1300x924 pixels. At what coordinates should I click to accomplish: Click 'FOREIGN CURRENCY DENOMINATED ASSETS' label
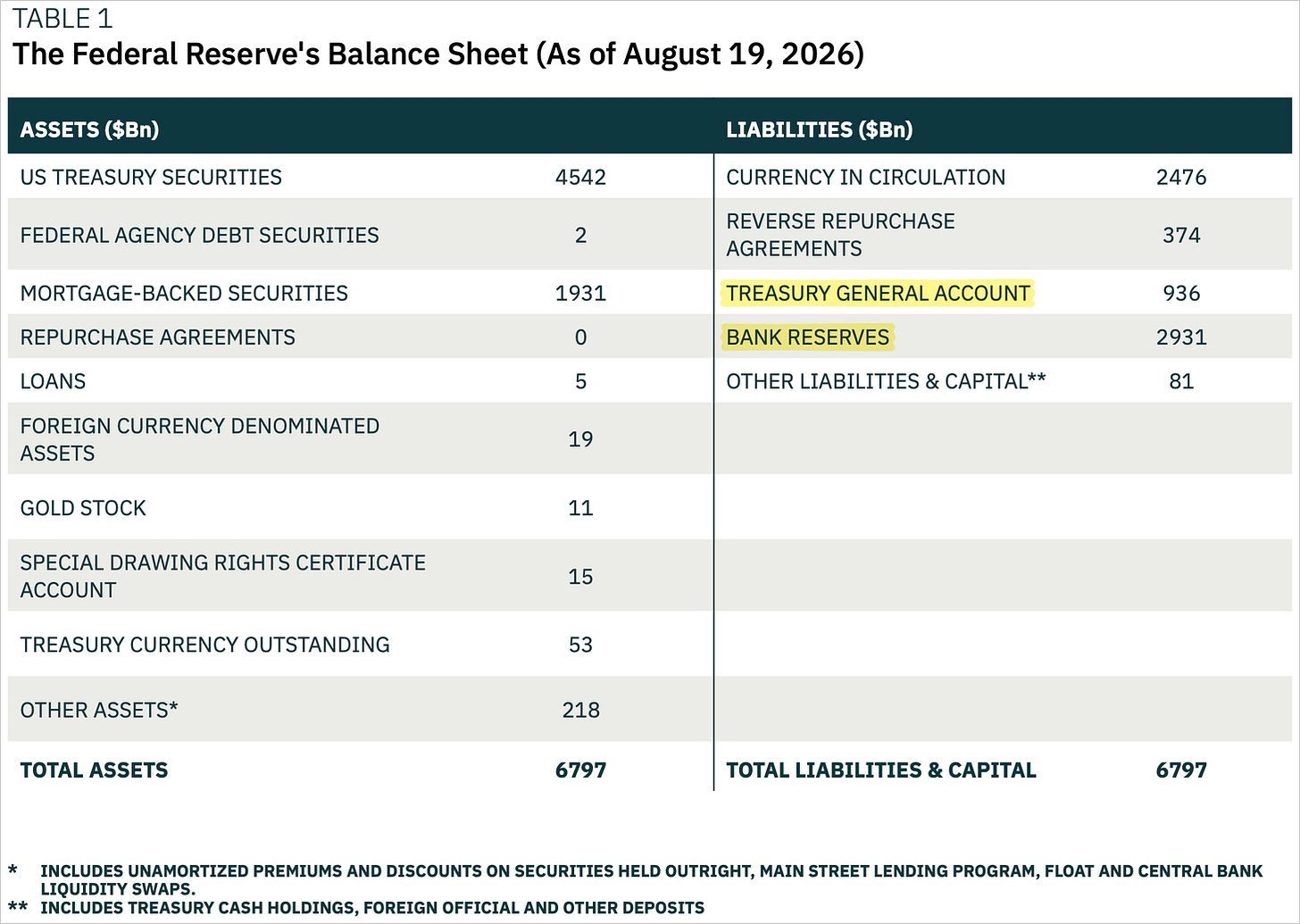coord(200,439)
